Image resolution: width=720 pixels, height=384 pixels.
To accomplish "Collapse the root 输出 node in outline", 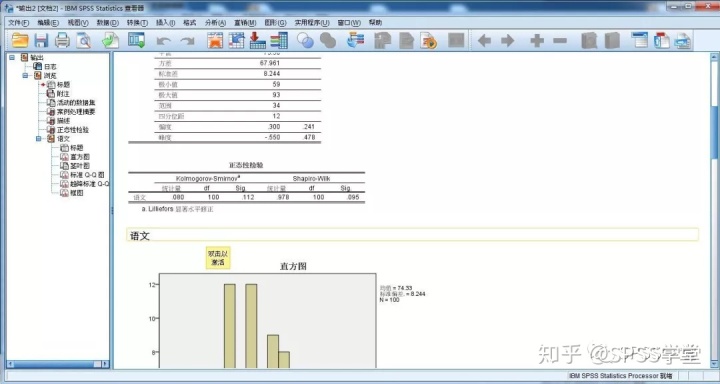I will 12,57.
